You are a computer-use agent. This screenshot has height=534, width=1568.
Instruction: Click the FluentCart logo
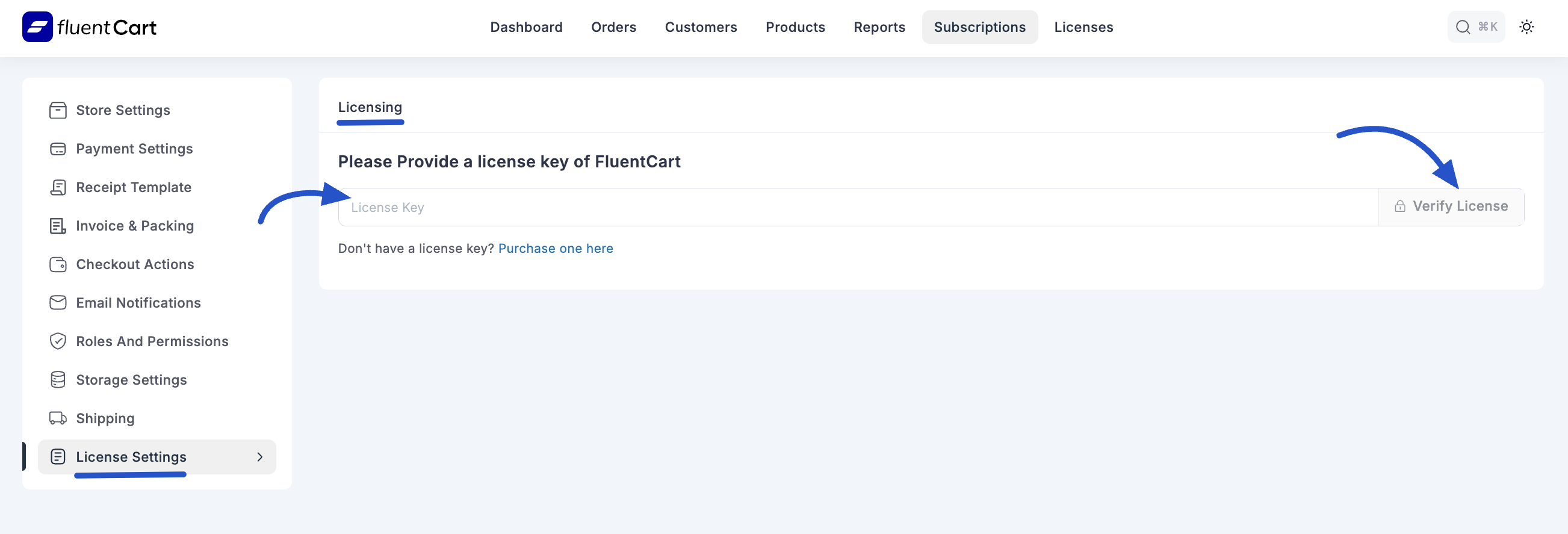click(x=90, y=27)
